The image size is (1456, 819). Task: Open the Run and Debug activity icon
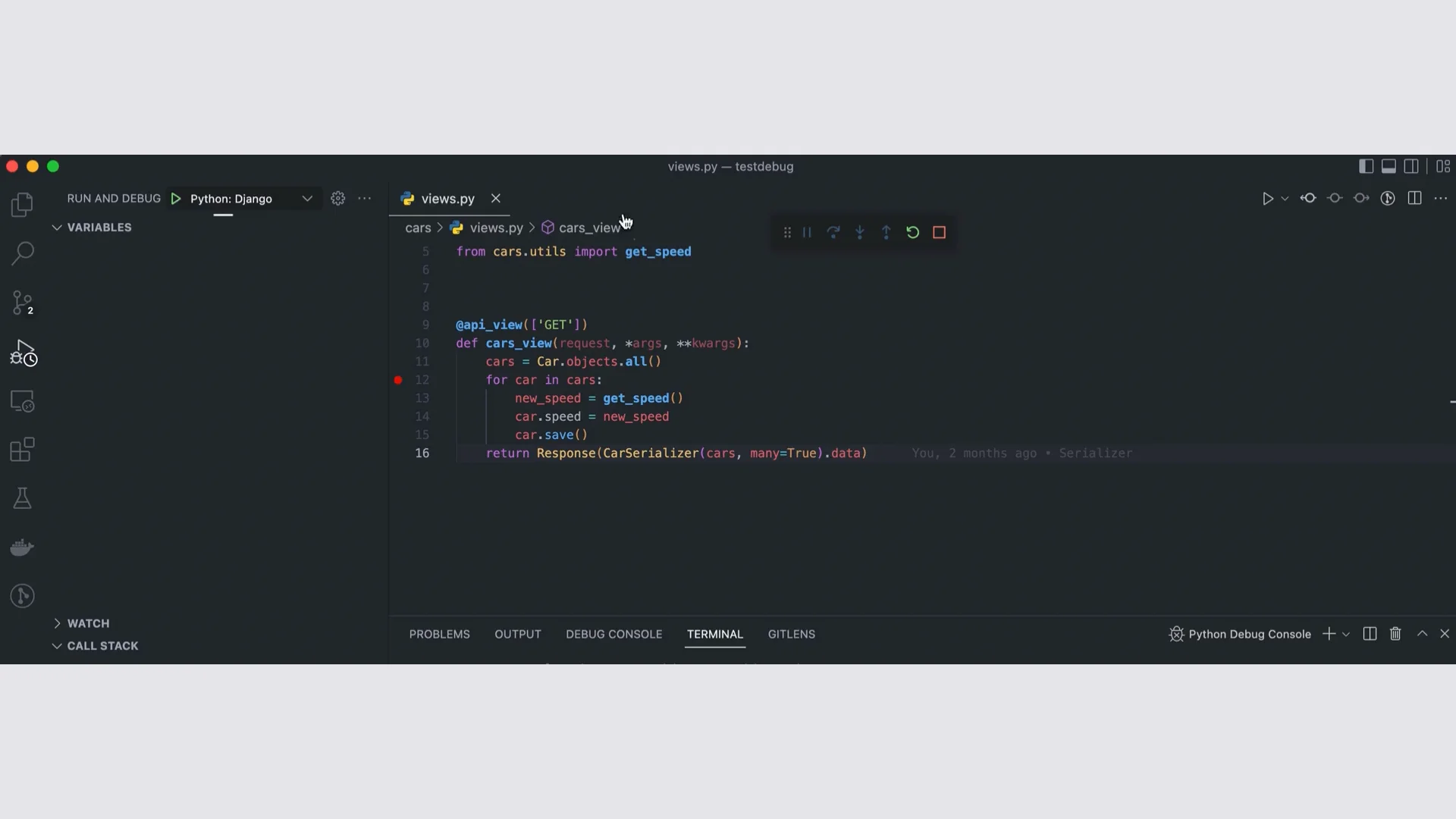coord(24,353)
